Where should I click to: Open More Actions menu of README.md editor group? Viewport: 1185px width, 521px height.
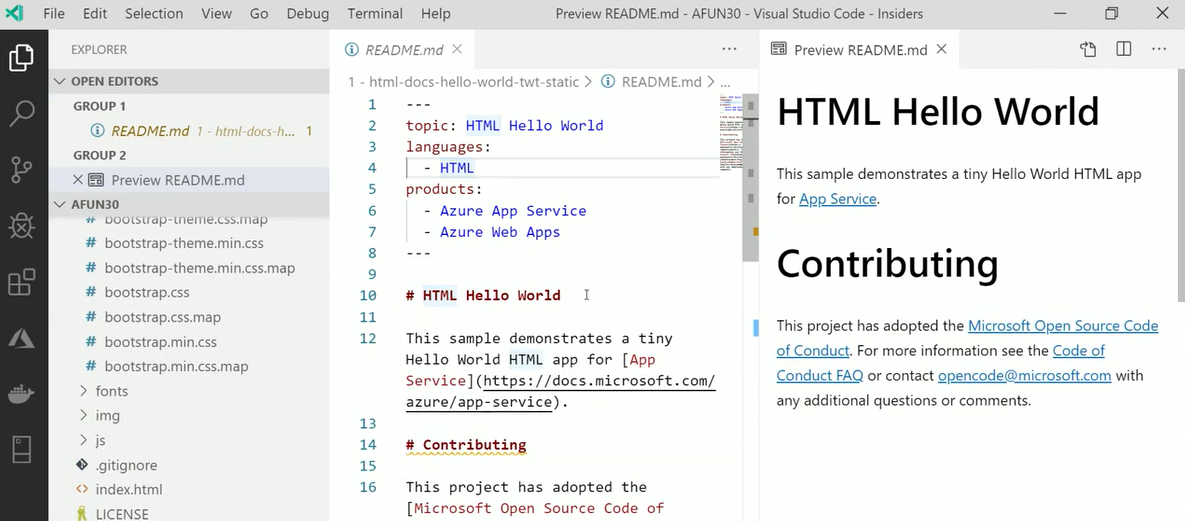click(729, 49)
